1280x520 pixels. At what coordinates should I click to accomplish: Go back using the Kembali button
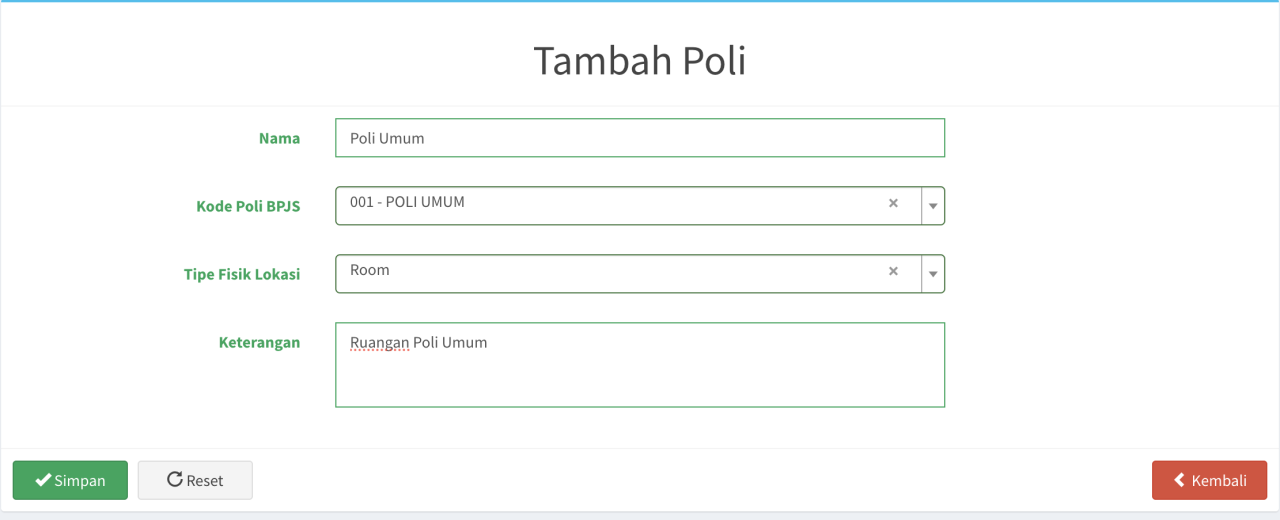point(1210,480)
